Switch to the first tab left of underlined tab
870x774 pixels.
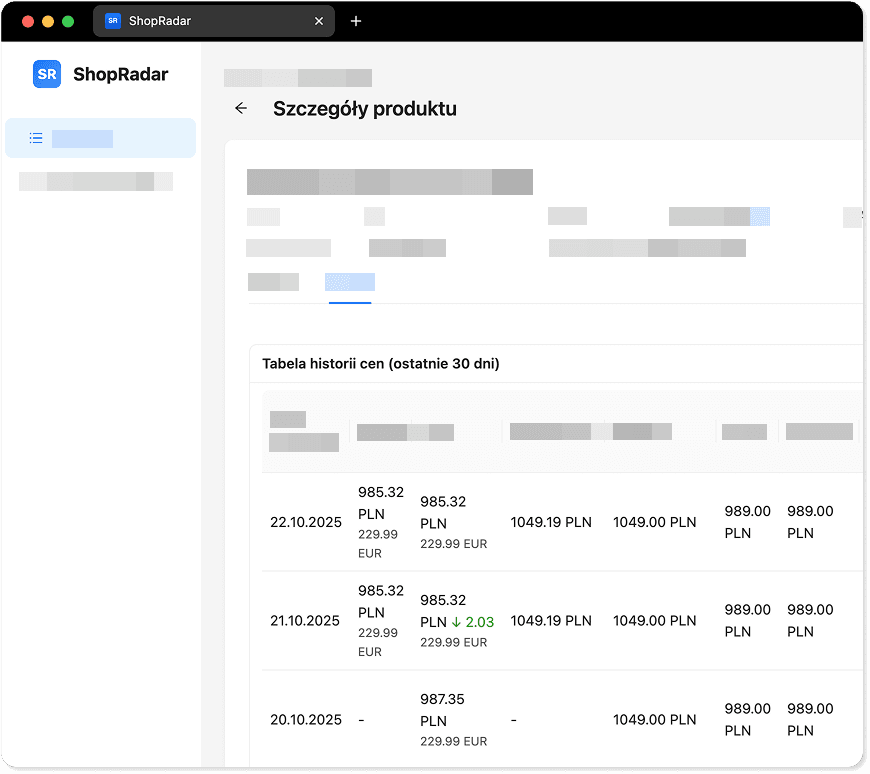point(273,282)
